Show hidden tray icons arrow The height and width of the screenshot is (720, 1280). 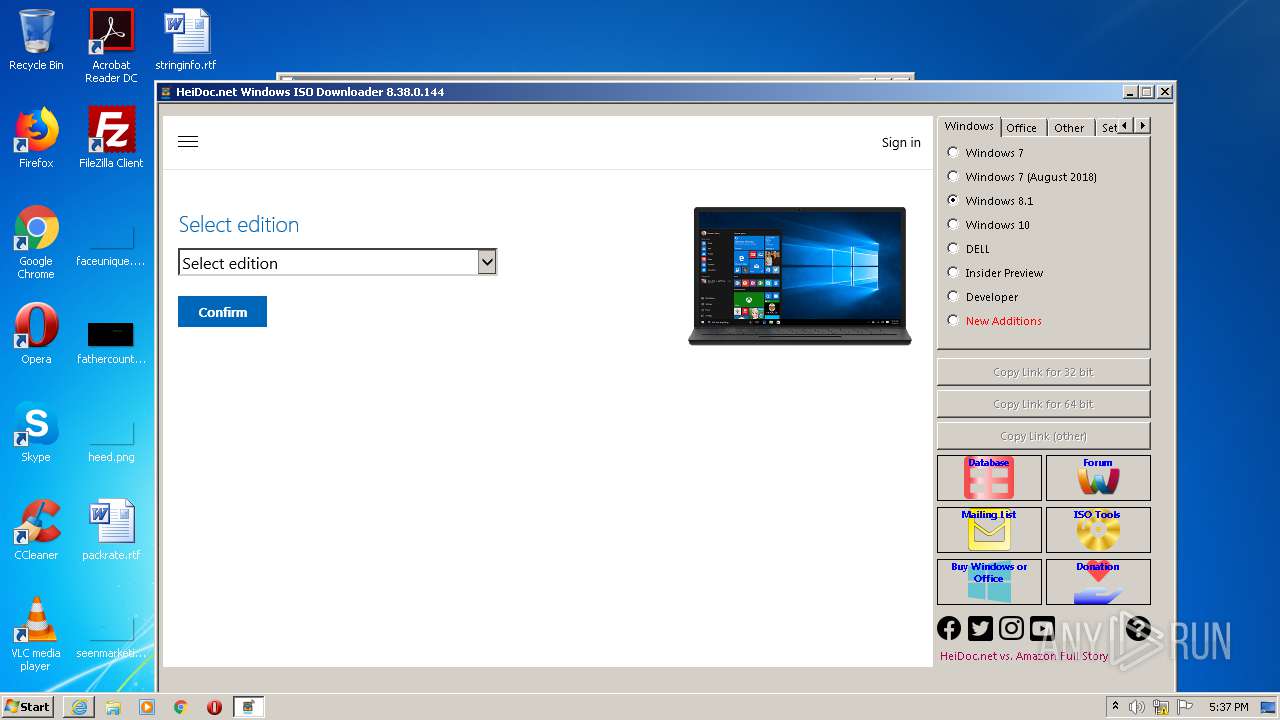[x=1115, y=707]
